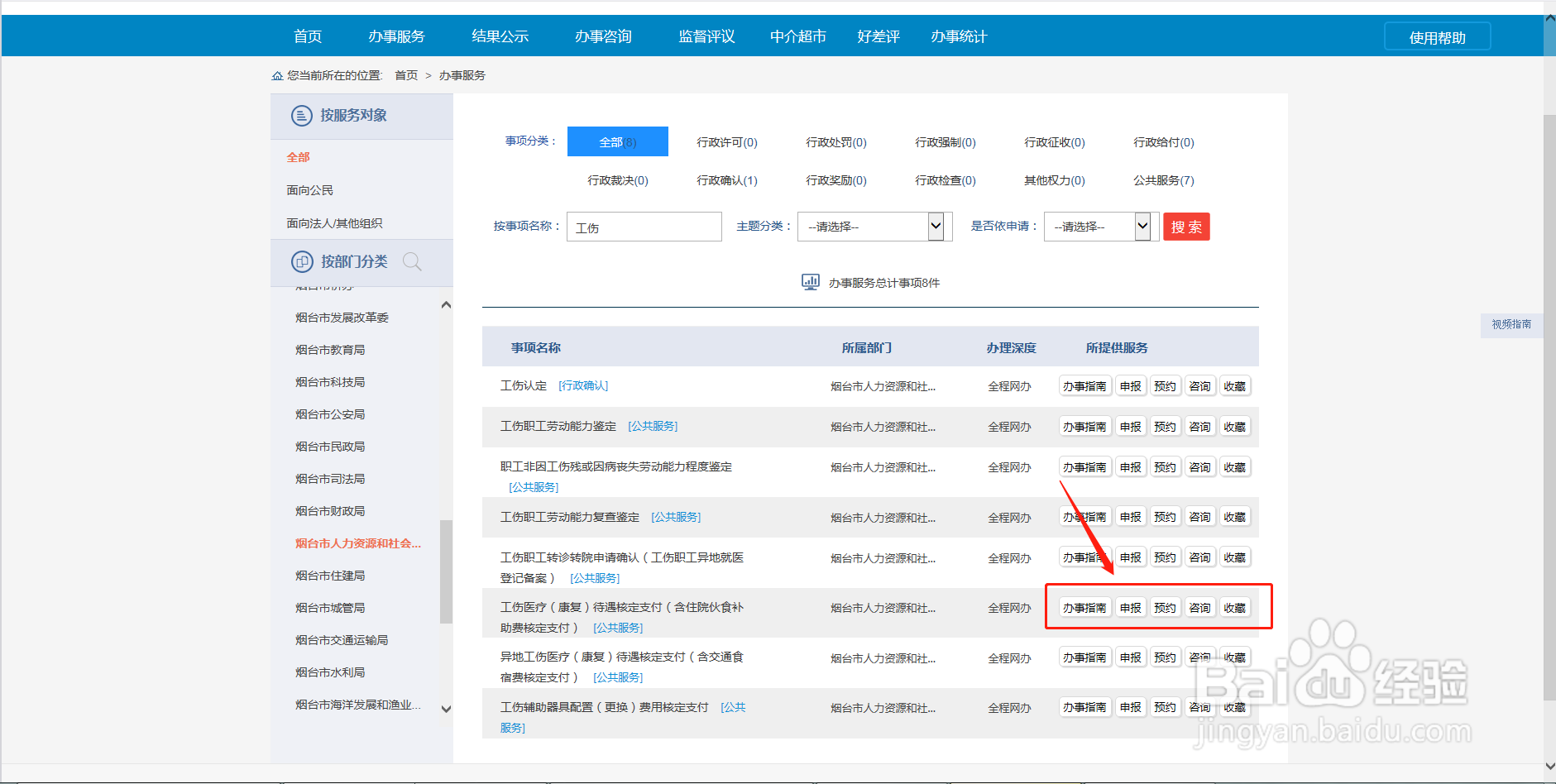
Task: Select 烟台市公安局 from the department list
Action: [x=331, y=414]
